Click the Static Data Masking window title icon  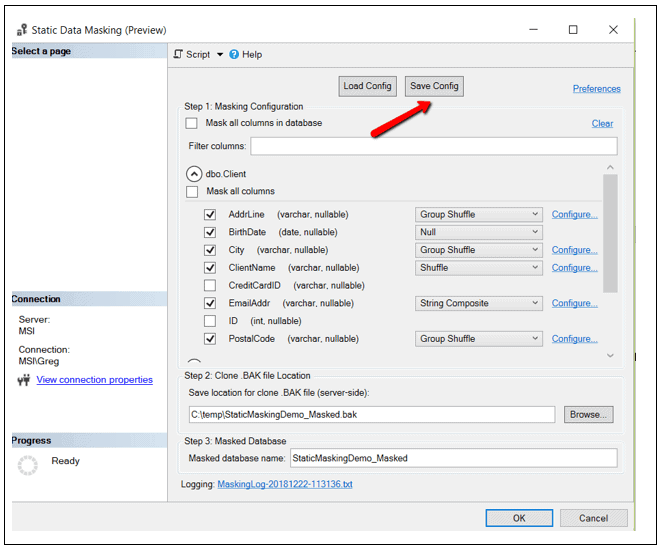(x=22, y=30)
